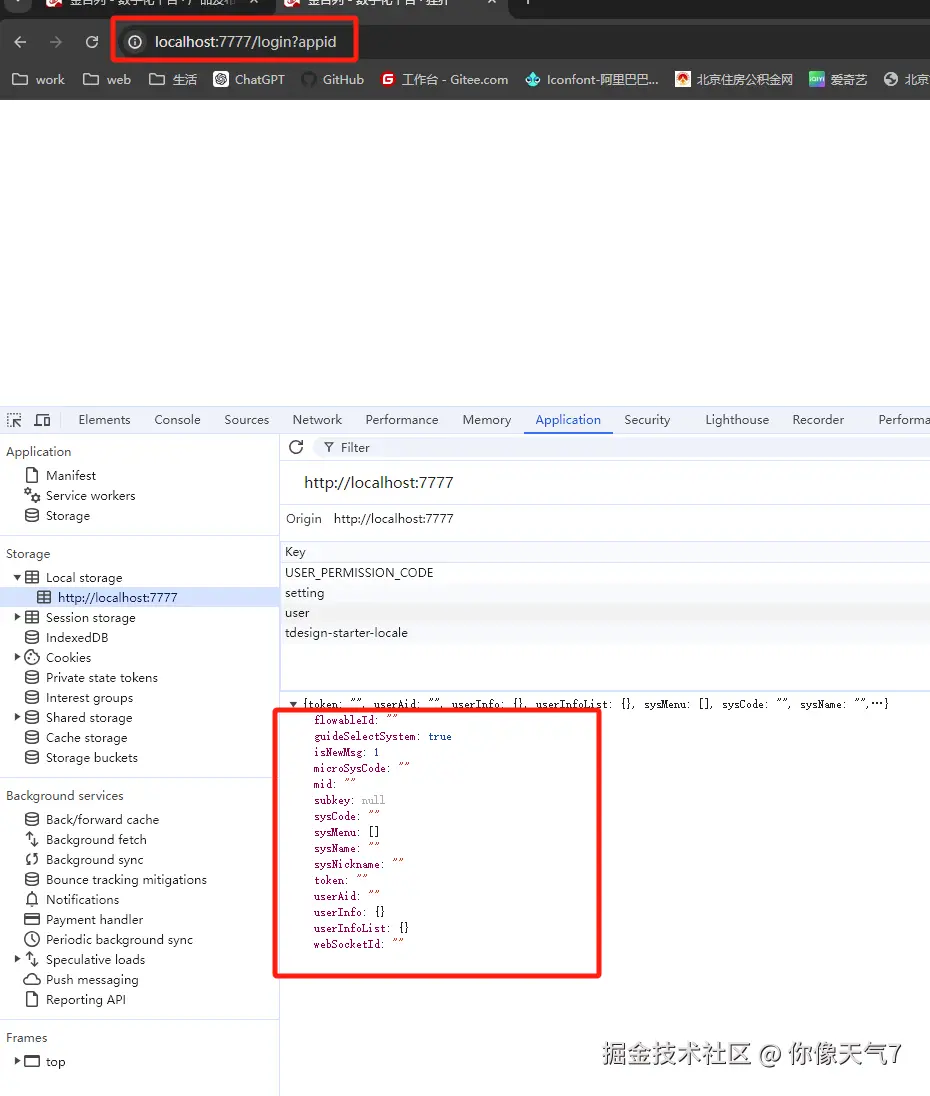Screen dimensions: 930x1096
Task: Switch to the Recorder tab
Action: [818, 420]
